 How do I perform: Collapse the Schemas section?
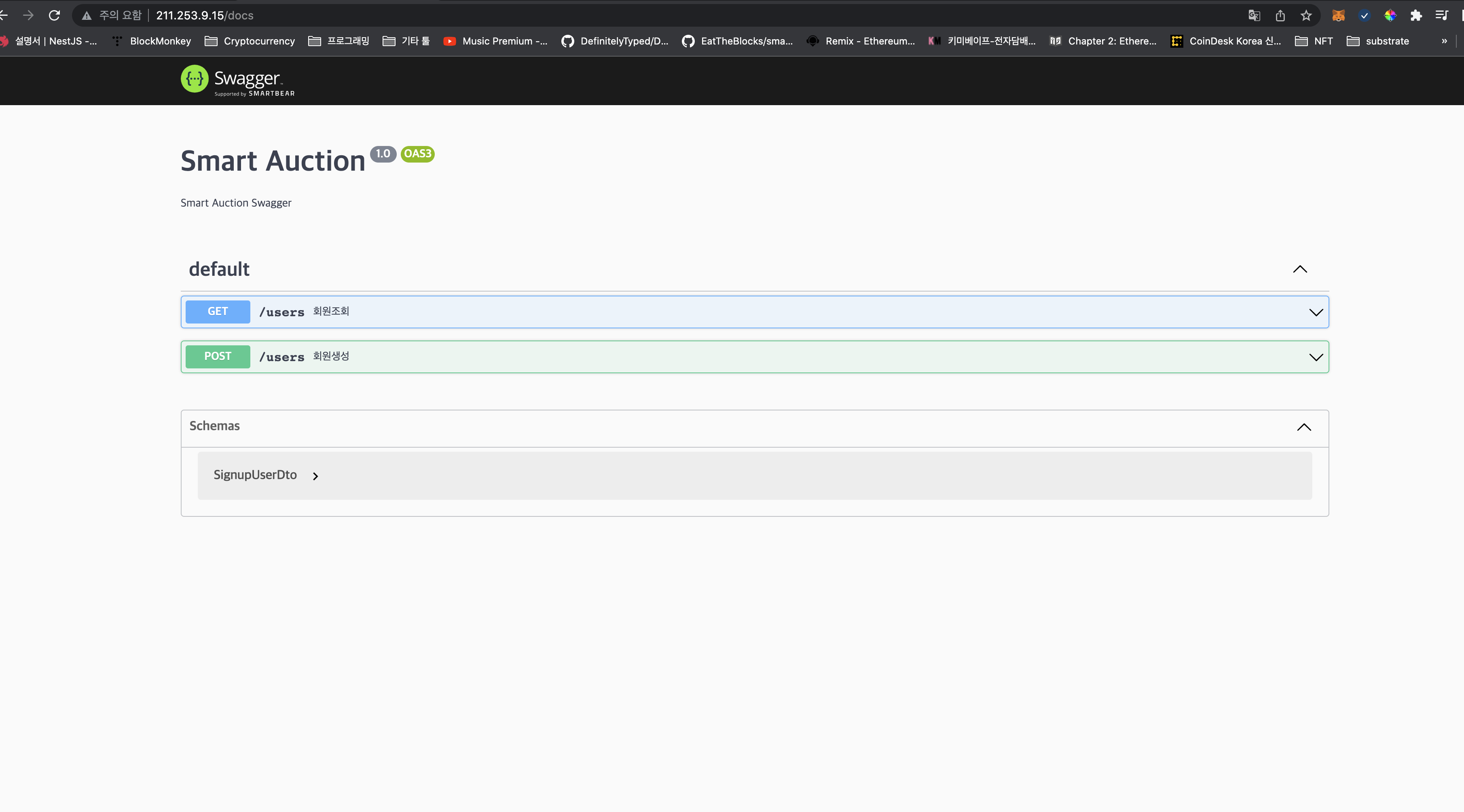tap(1304, 427)
